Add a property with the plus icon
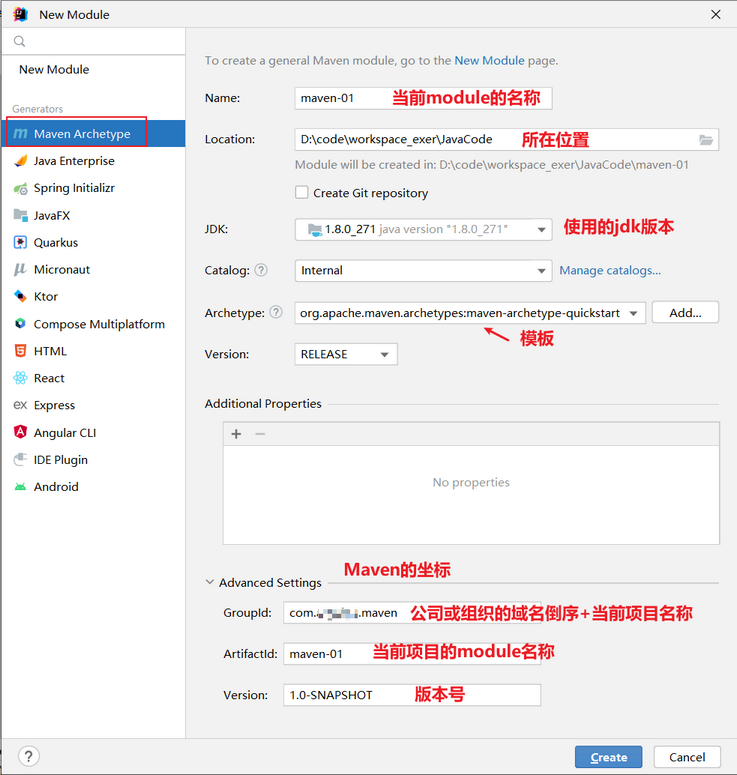The height and width of the screenshot is (775, 737). tap(236, 434)
